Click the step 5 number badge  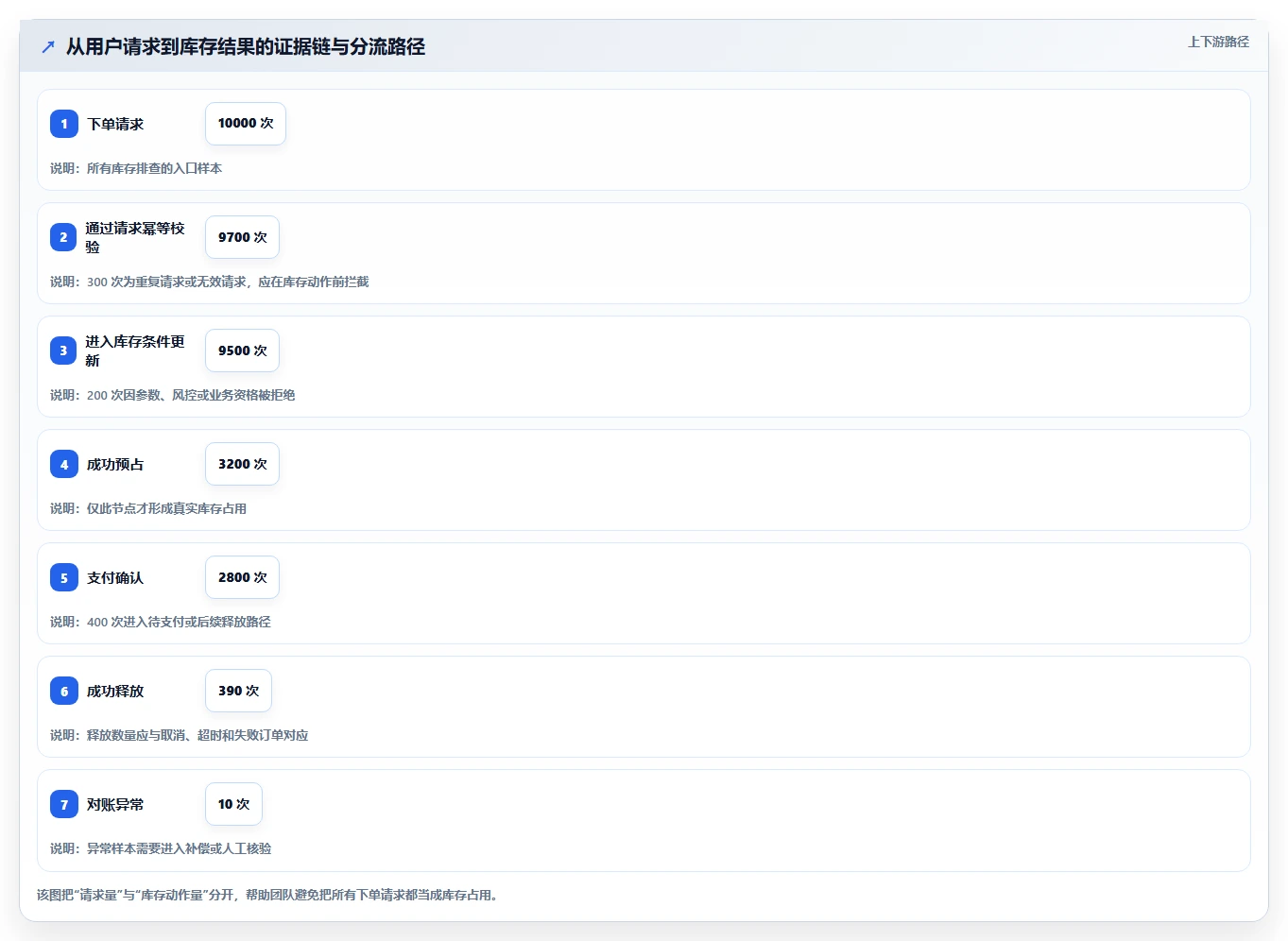click(64, 577)
